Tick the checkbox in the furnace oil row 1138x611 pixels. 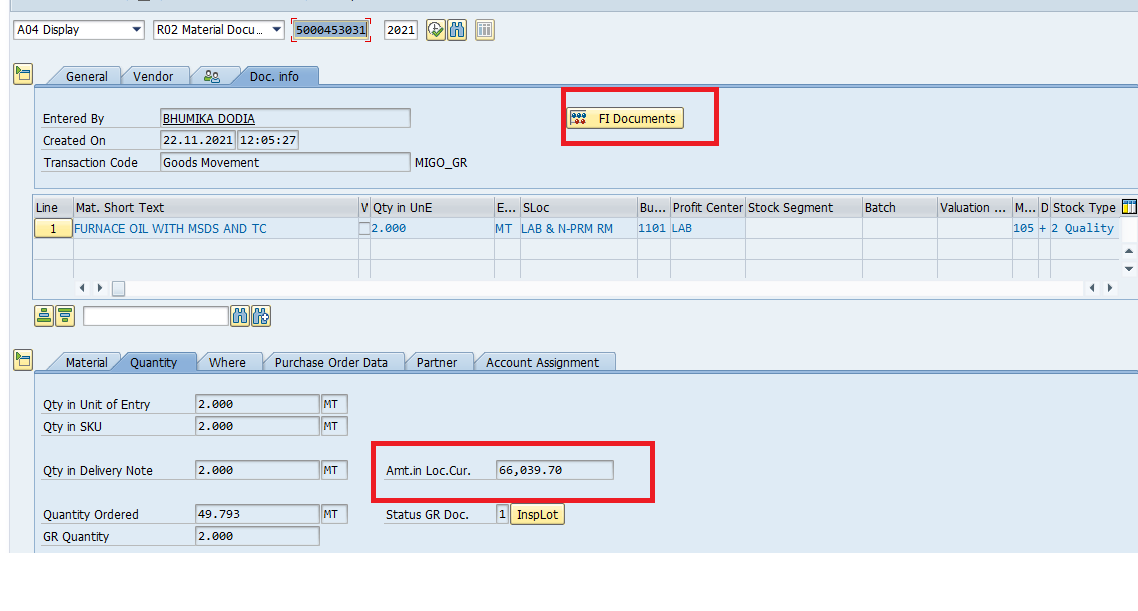364,229
